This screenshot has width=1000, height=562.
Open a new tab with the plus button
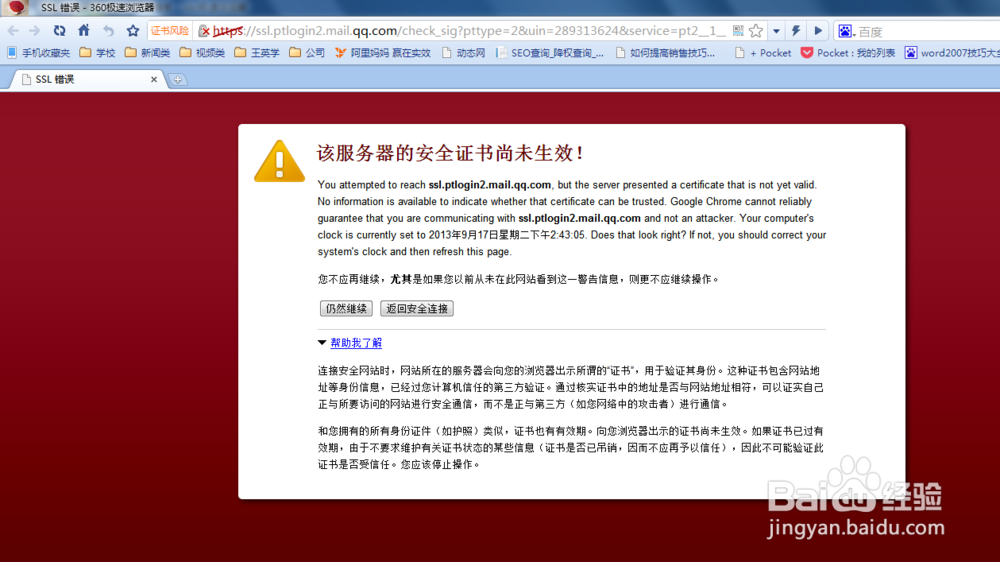tap(177, 80)
